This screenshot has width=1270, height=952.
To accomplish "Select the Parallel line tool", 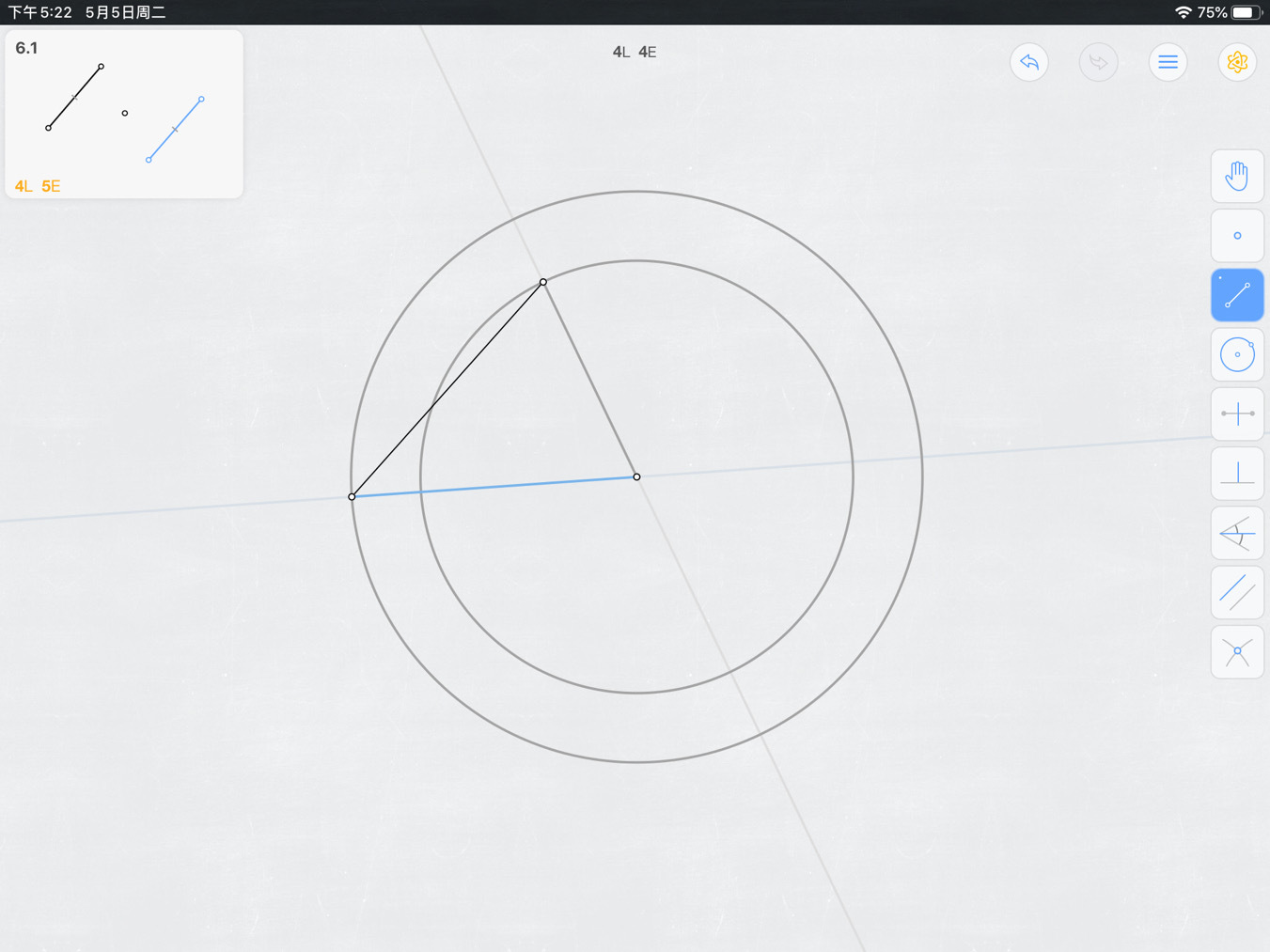I will click(x=1237, y=592).
